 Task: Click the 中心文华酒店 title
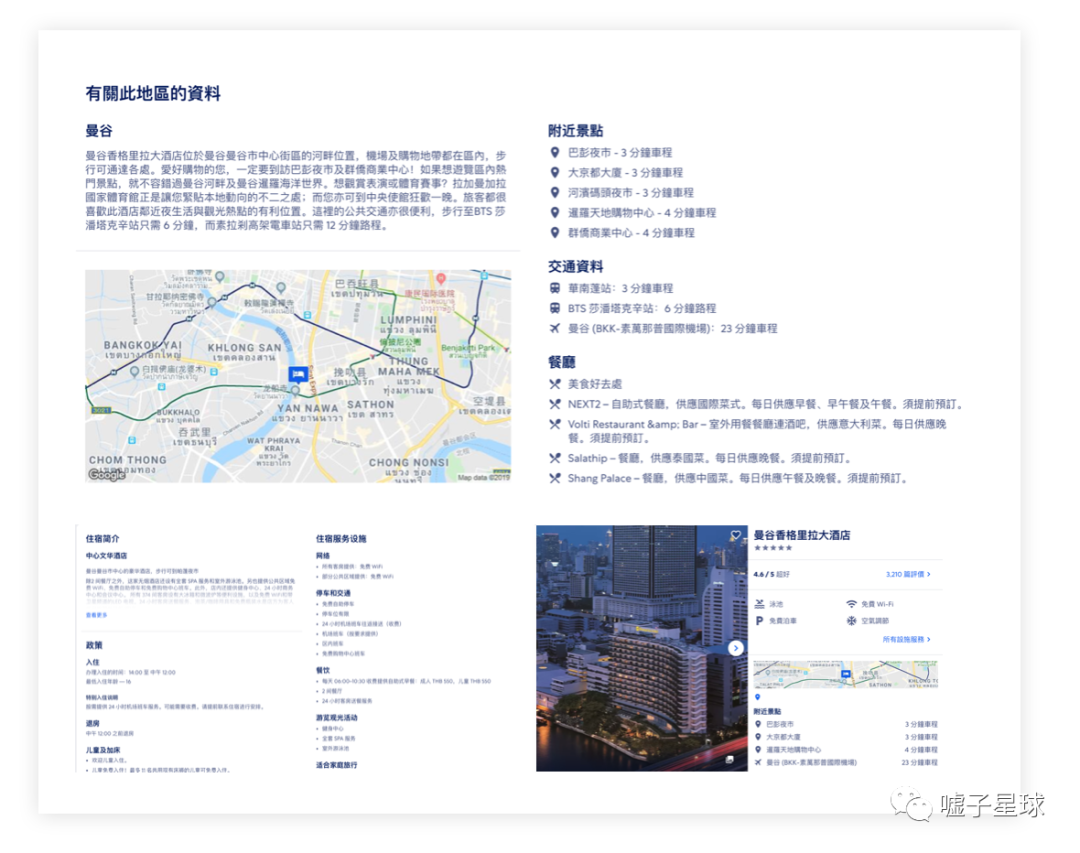point(106,555)
